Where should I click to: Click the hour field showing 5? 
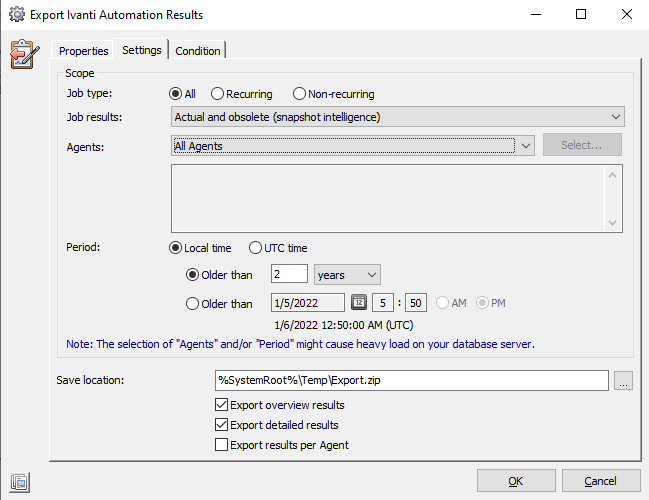(383, 303)
